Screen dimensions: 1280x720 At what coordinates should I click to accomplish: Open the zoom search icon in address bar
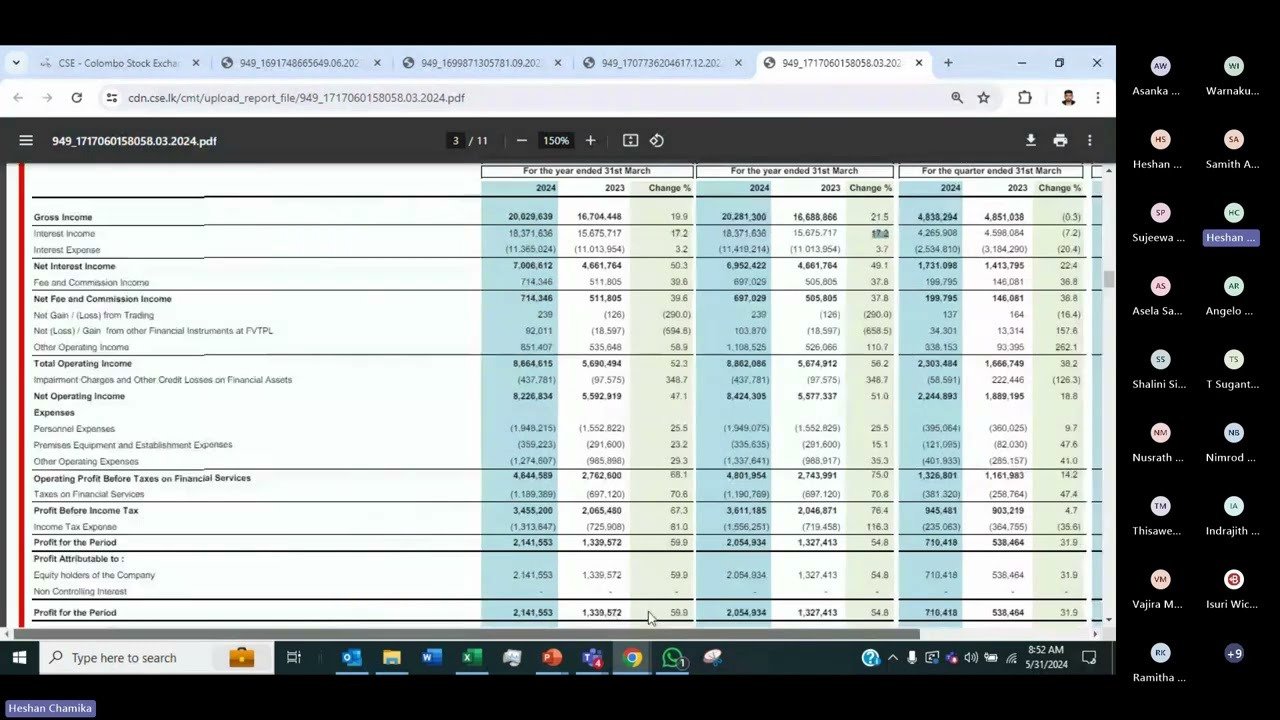click(x=957, y=97)
